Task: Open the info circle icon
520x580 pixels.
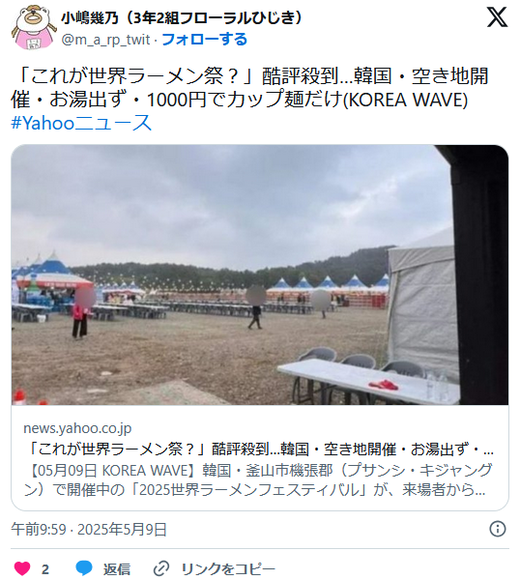Action: [497, 529]
